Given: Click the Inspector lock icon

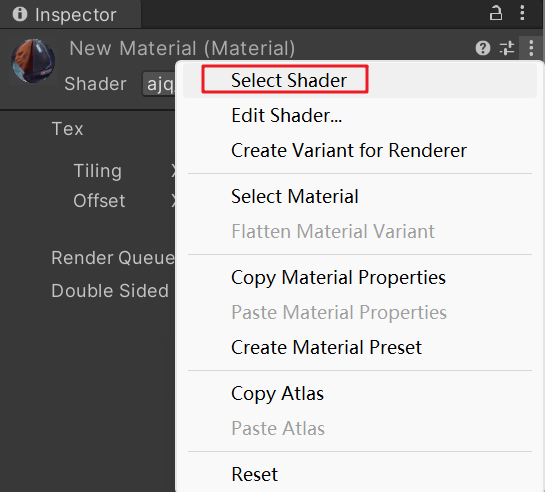Looking at the screenshot, I should (496, 13).
